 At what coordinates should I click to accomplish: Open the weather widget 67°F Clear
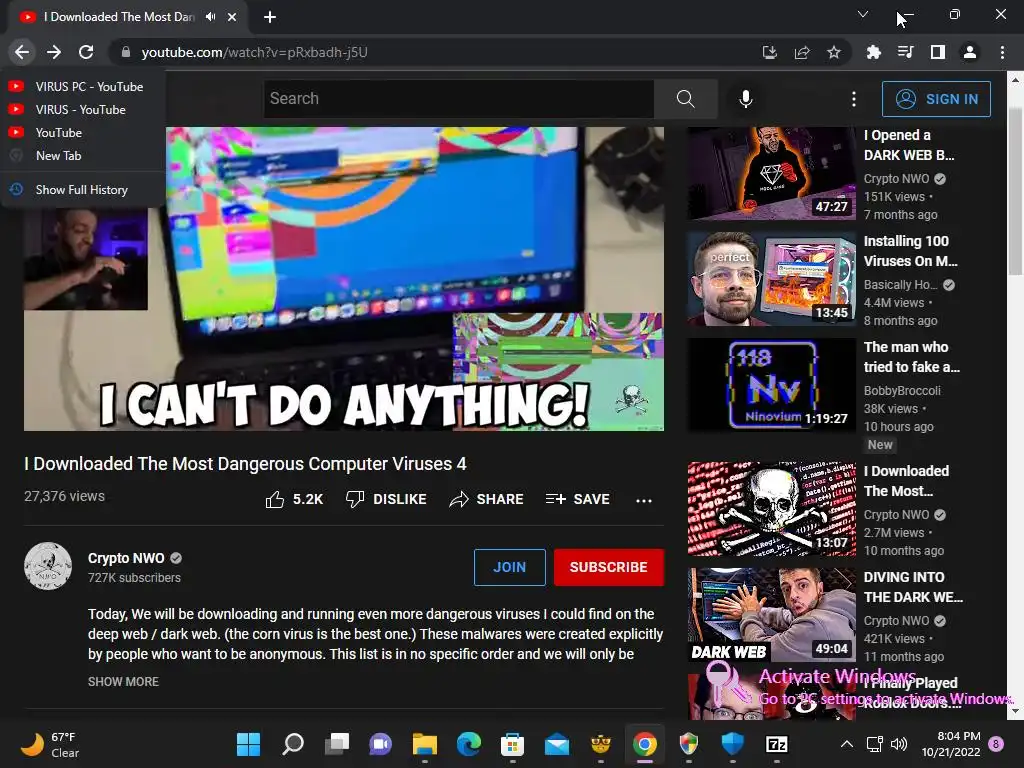pos(50,744)
